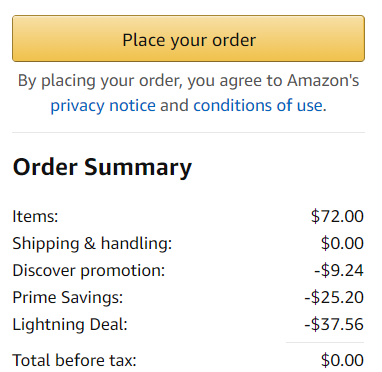
Task: Select the Order Summary heading
Action: (x=102, y=167)
